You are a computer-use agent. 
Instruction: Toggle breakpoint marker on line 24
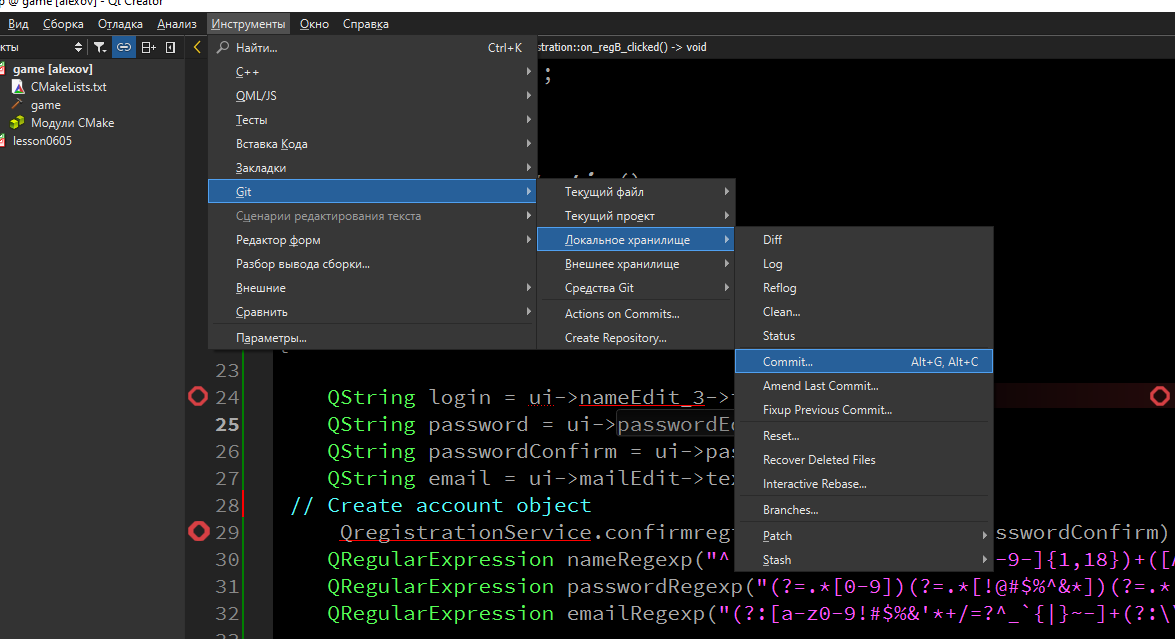coord(198,396)
